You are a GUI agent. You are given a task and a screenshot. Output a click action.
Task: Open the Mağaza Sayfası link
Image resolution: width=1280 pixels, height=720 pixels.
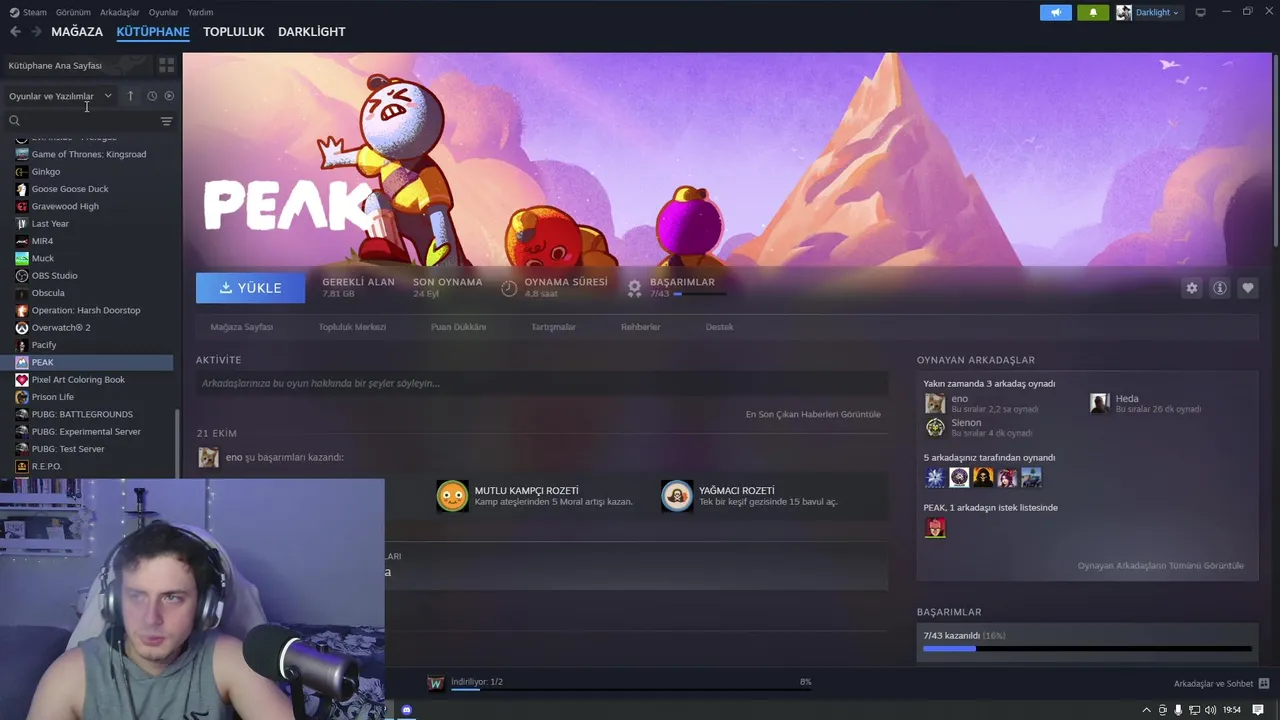click(x=242, y=327)
